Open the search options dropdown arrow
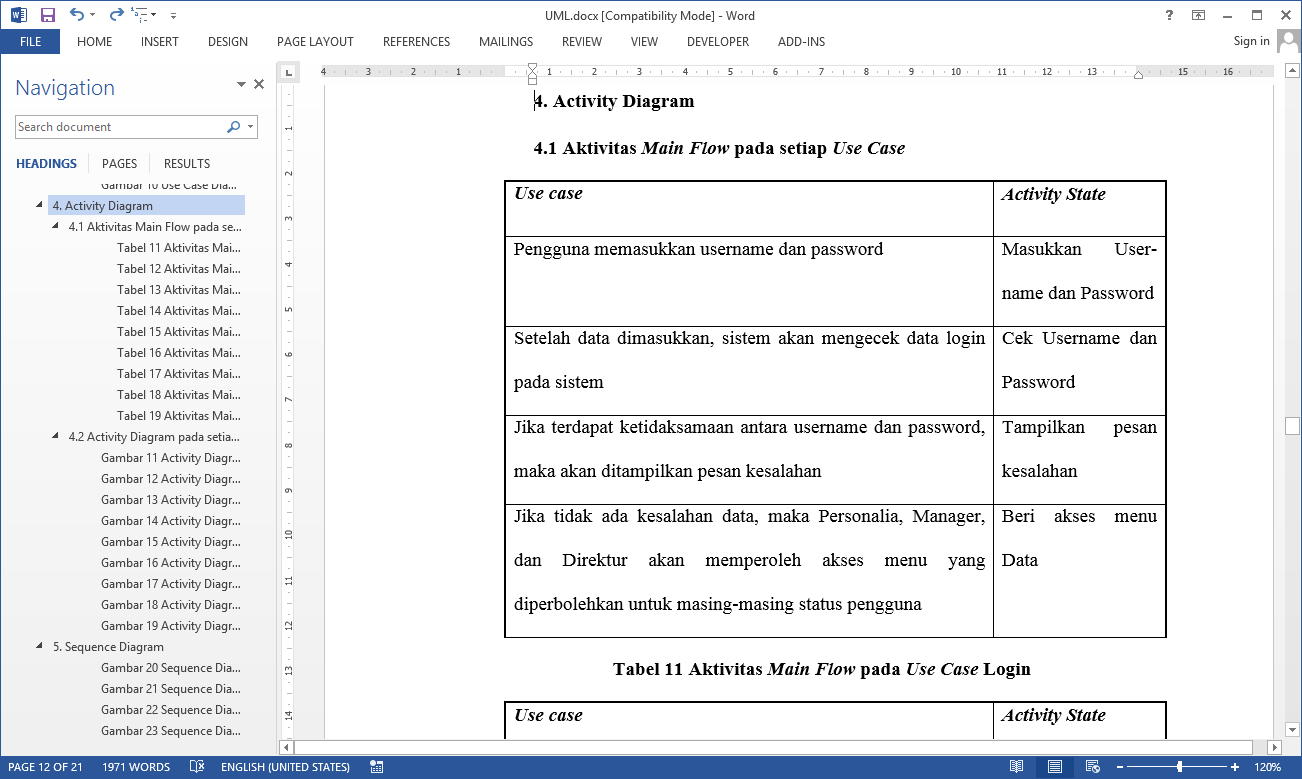The height and width of the screenshot is (779, 1302). 250,127
